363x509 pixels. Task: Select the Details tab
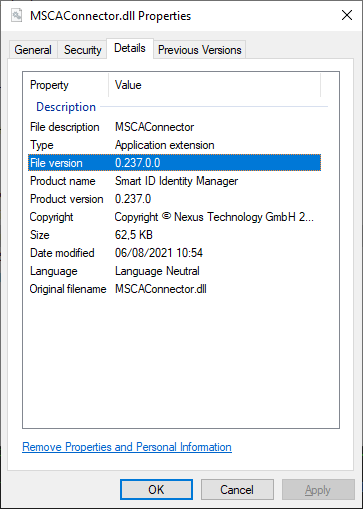click(x=130, y=48)
